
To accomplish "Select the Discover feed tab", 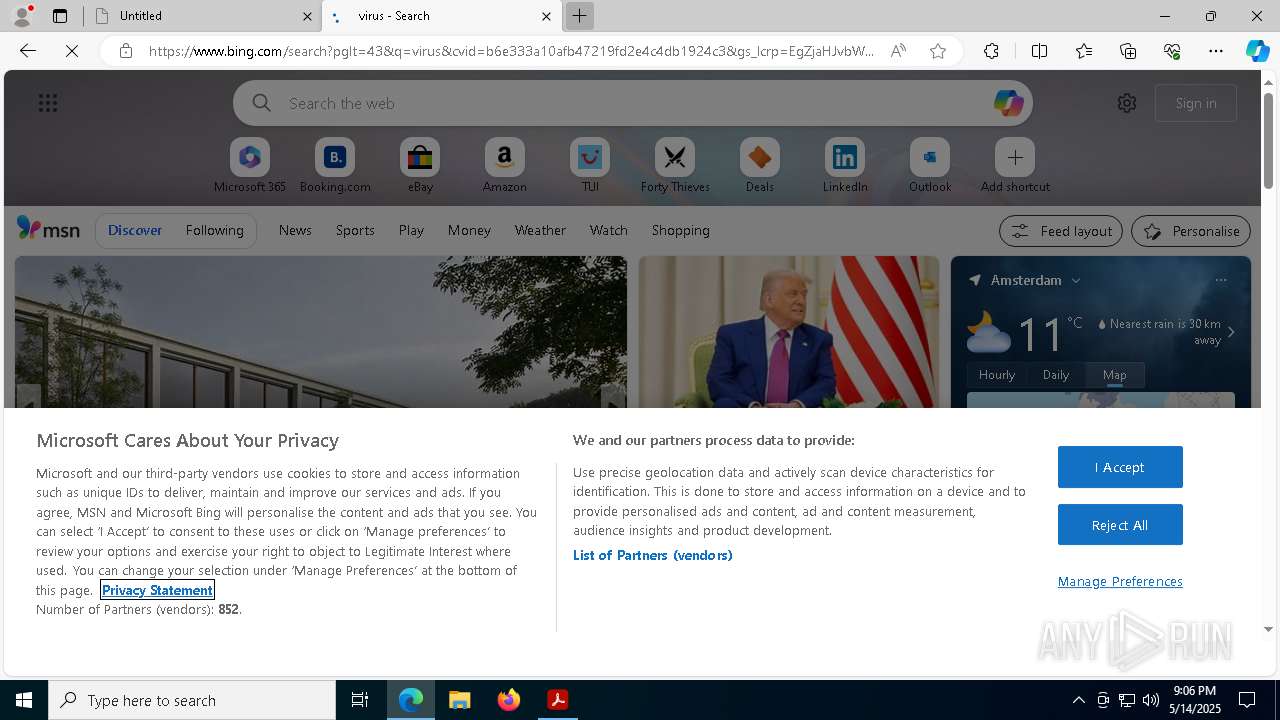I will coord(135,230).
